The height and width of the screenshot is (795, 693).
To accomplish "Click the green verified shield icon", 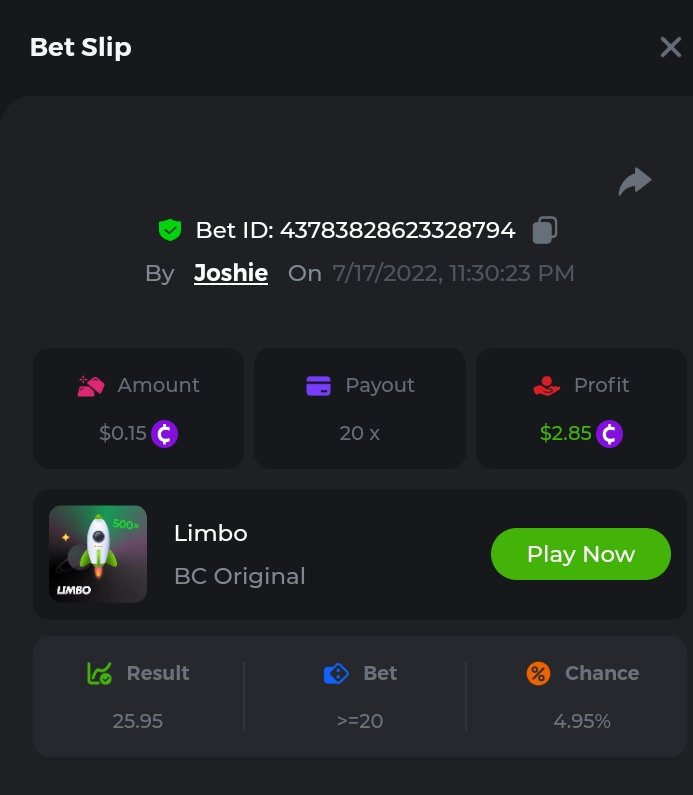I will coord(170,230).
